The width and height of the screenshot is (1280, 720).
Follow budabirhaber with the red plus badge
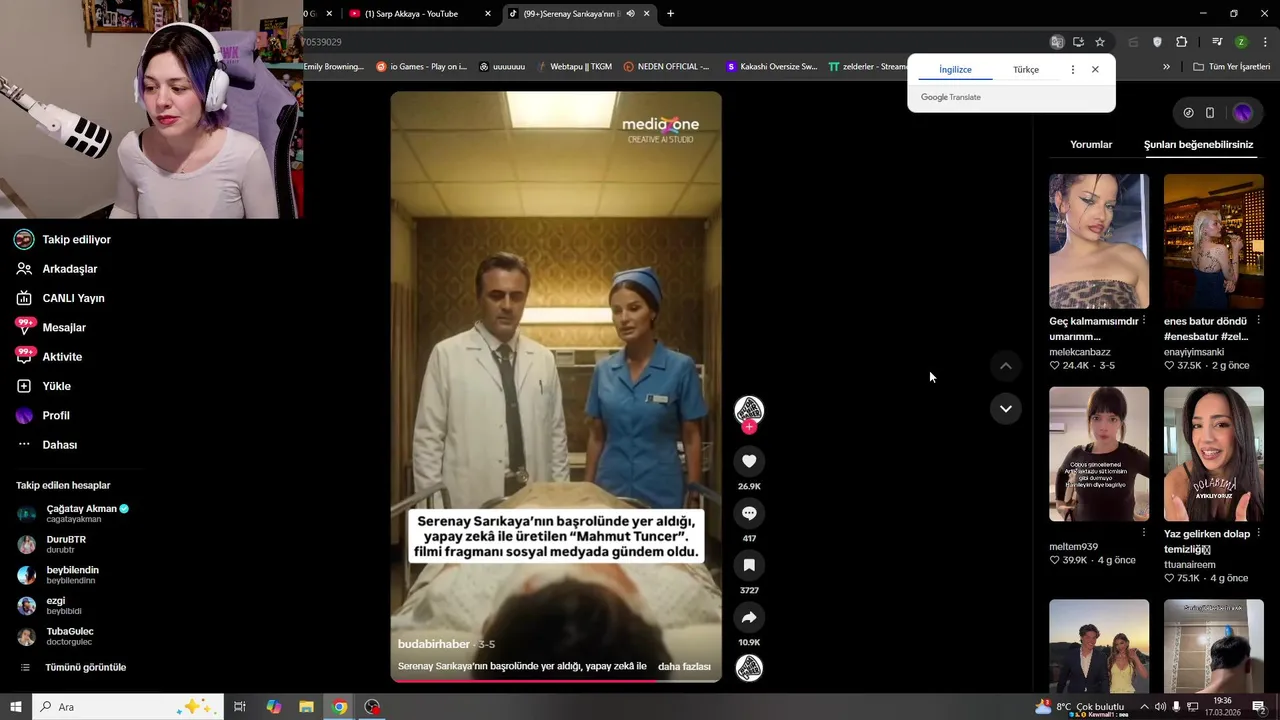[749, 427]
